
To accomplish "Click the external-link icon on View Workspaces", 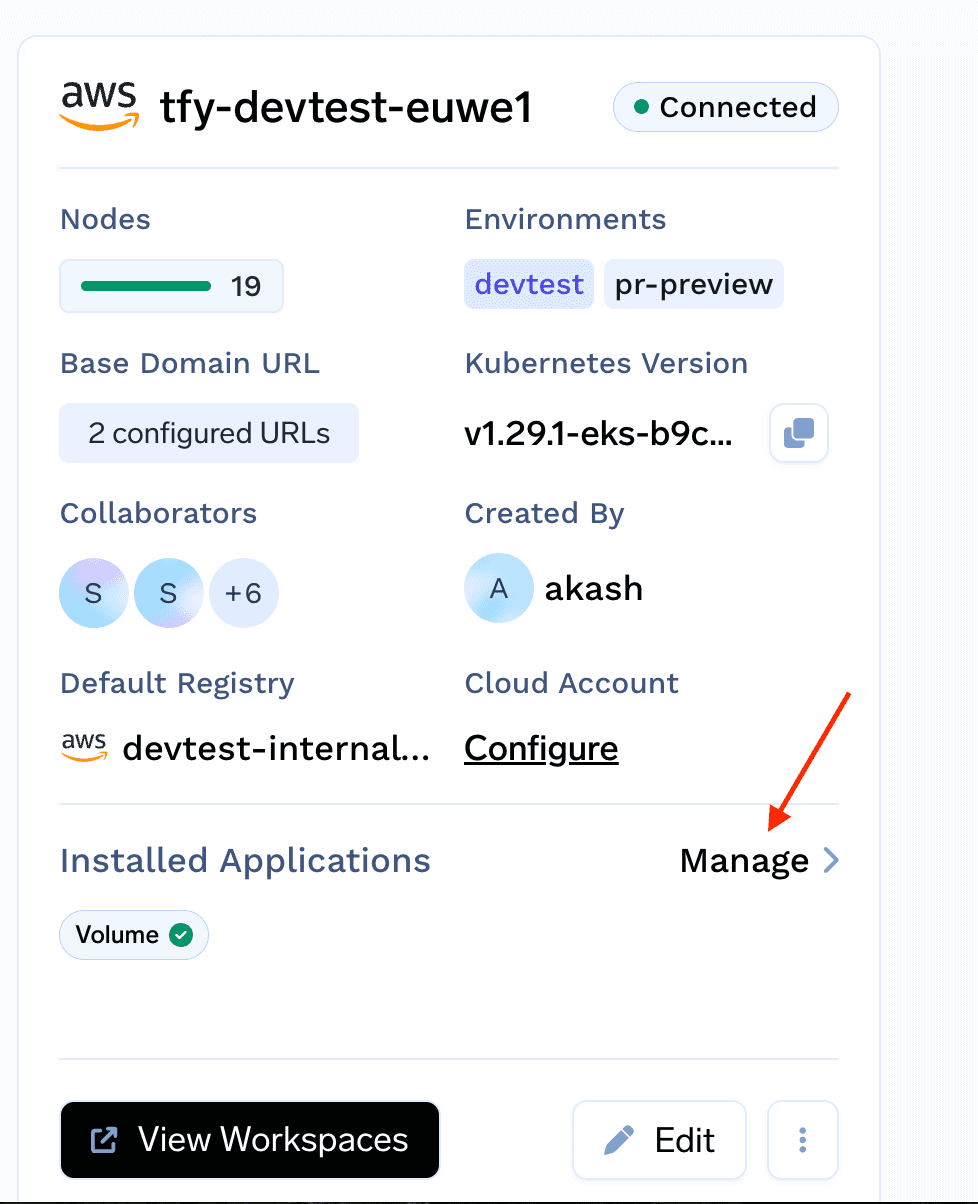I will 104,1140.
